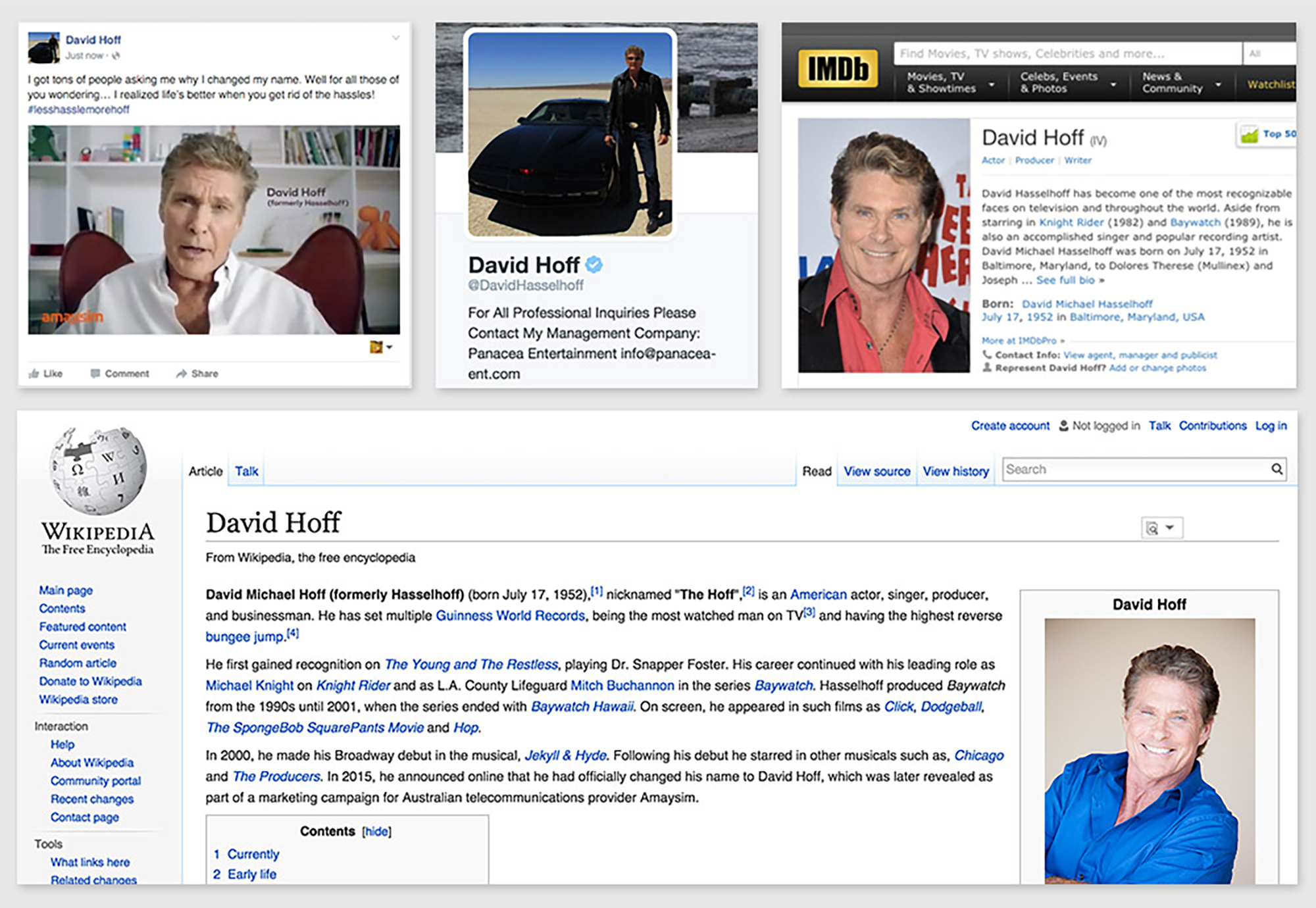This screenshot has width=1316, height=908.
Task: Open Wikipedia Main page sidebar link
Action: (66, 590)
